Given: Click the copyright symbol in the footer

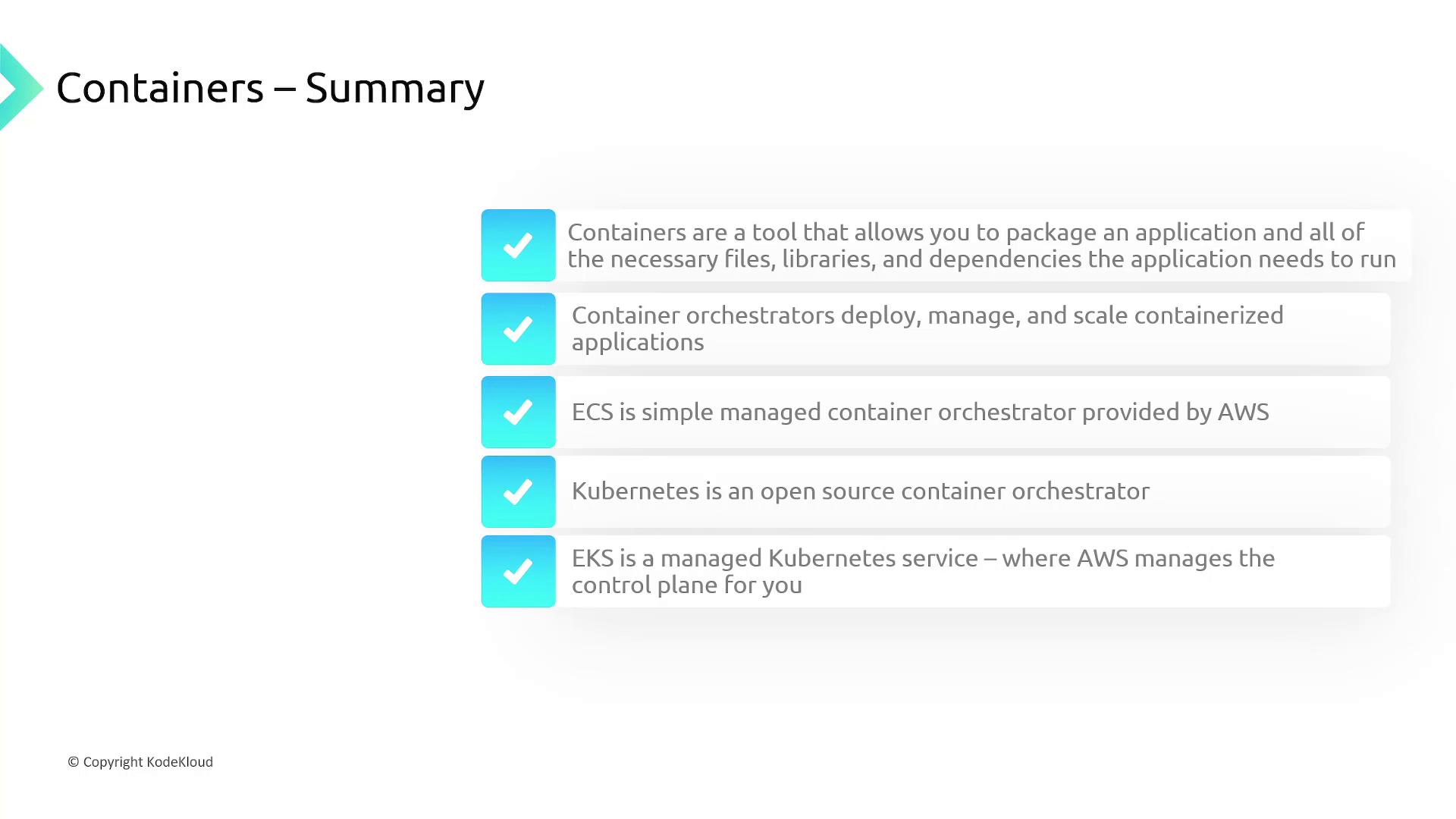Looking at the screenshot, I should point(74,762).
